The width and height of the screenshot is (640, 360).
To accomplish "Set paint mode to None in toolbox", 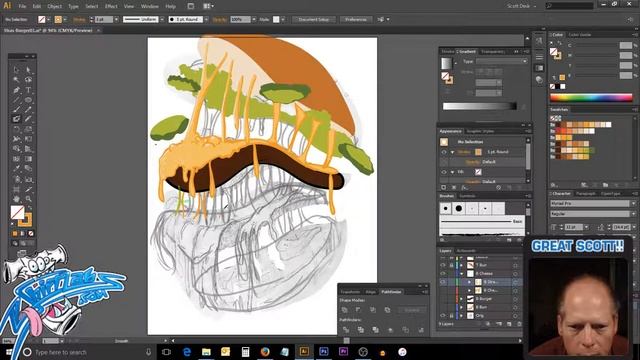I will pyautogui.click(x=31, y=233).
